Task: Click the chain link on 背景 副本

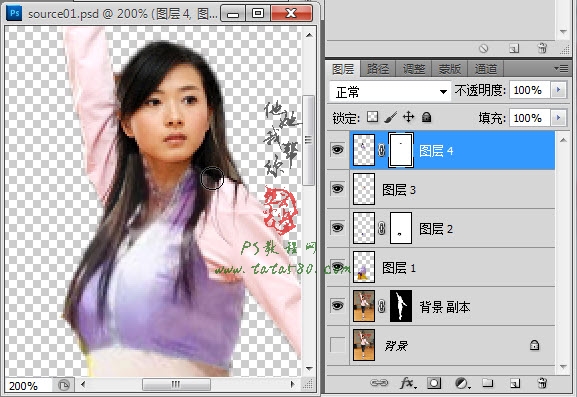Action: [x=382, y=306]
